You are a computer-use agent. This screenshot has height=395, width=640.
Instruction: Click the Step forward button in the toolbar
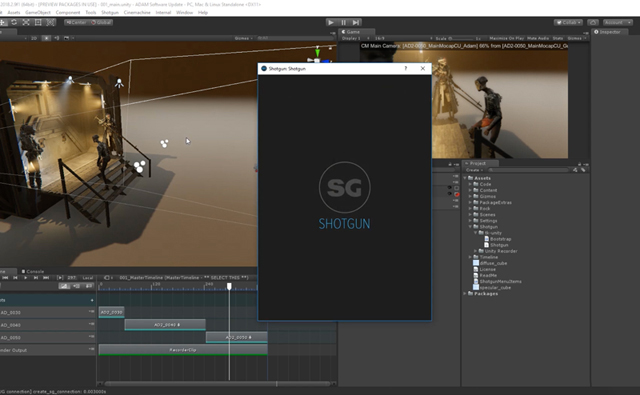(356, 22)
